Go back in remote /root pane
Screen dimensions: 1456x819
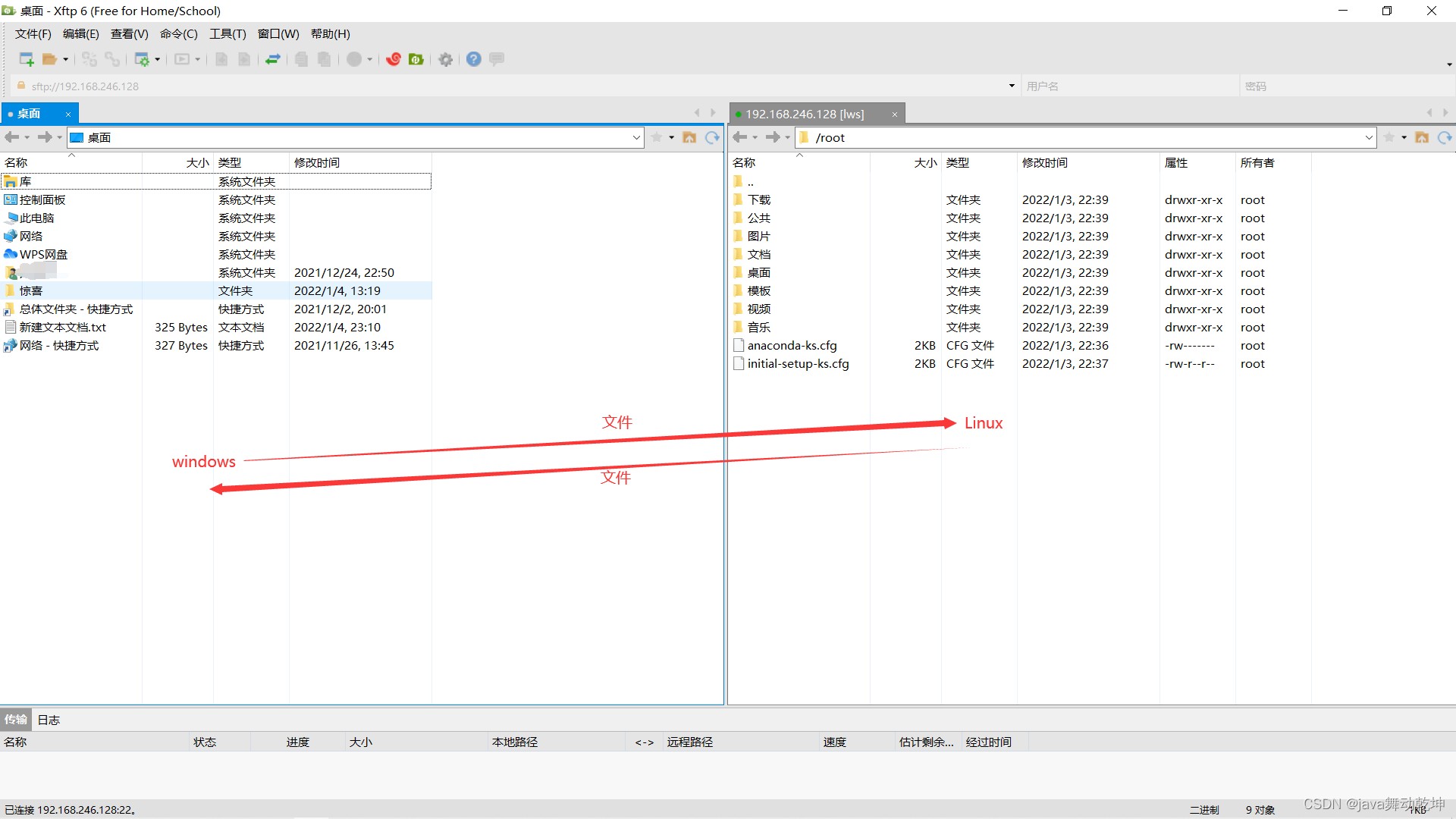pyautogui.click(x=740, y=137)
